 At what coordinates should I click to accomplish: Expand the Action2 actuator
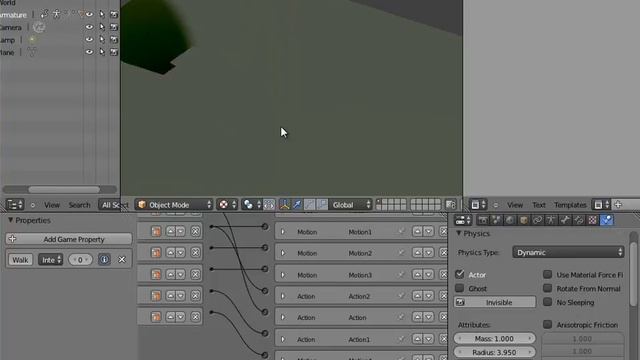282,296
